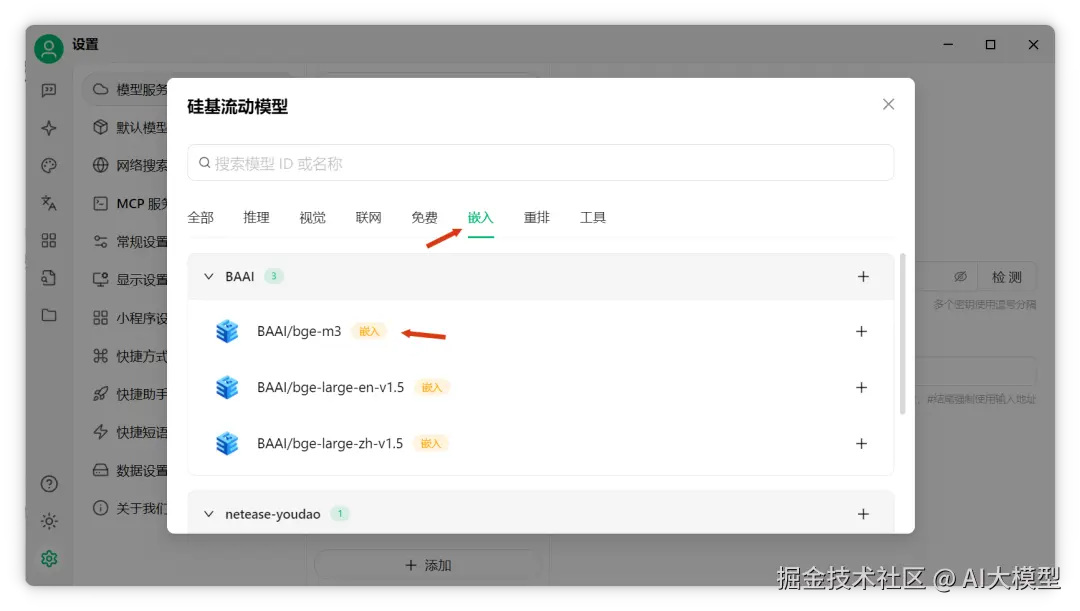Open the chat assistant sidebar icon

pyautogui.click(x=49, y=90)
